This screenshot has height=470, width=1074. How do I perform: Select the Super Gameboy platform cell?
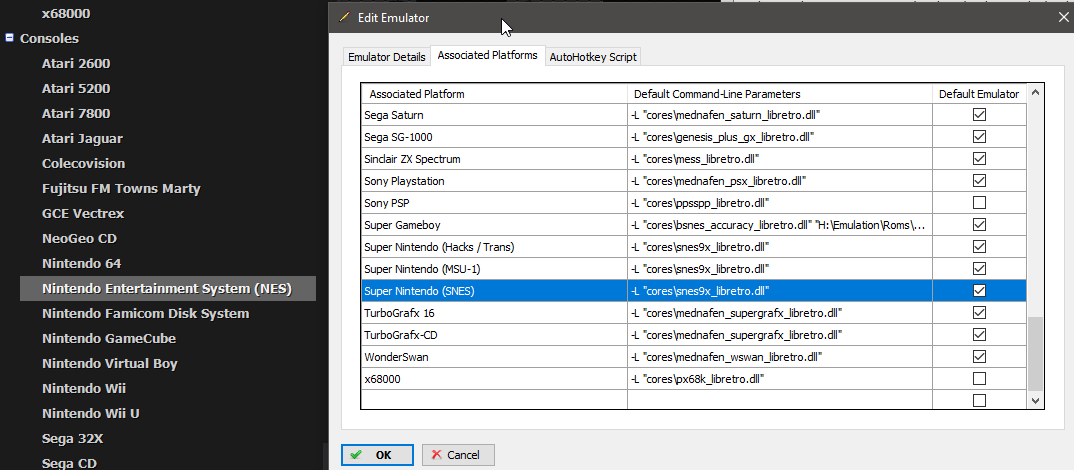[x=495, y=225]
